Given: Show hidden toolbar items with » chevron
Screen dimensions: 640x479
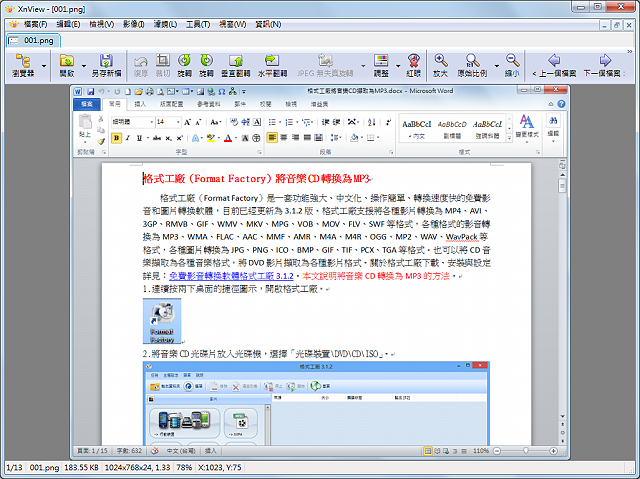Looking at the screenshot, I should click(x=629, y=51).
